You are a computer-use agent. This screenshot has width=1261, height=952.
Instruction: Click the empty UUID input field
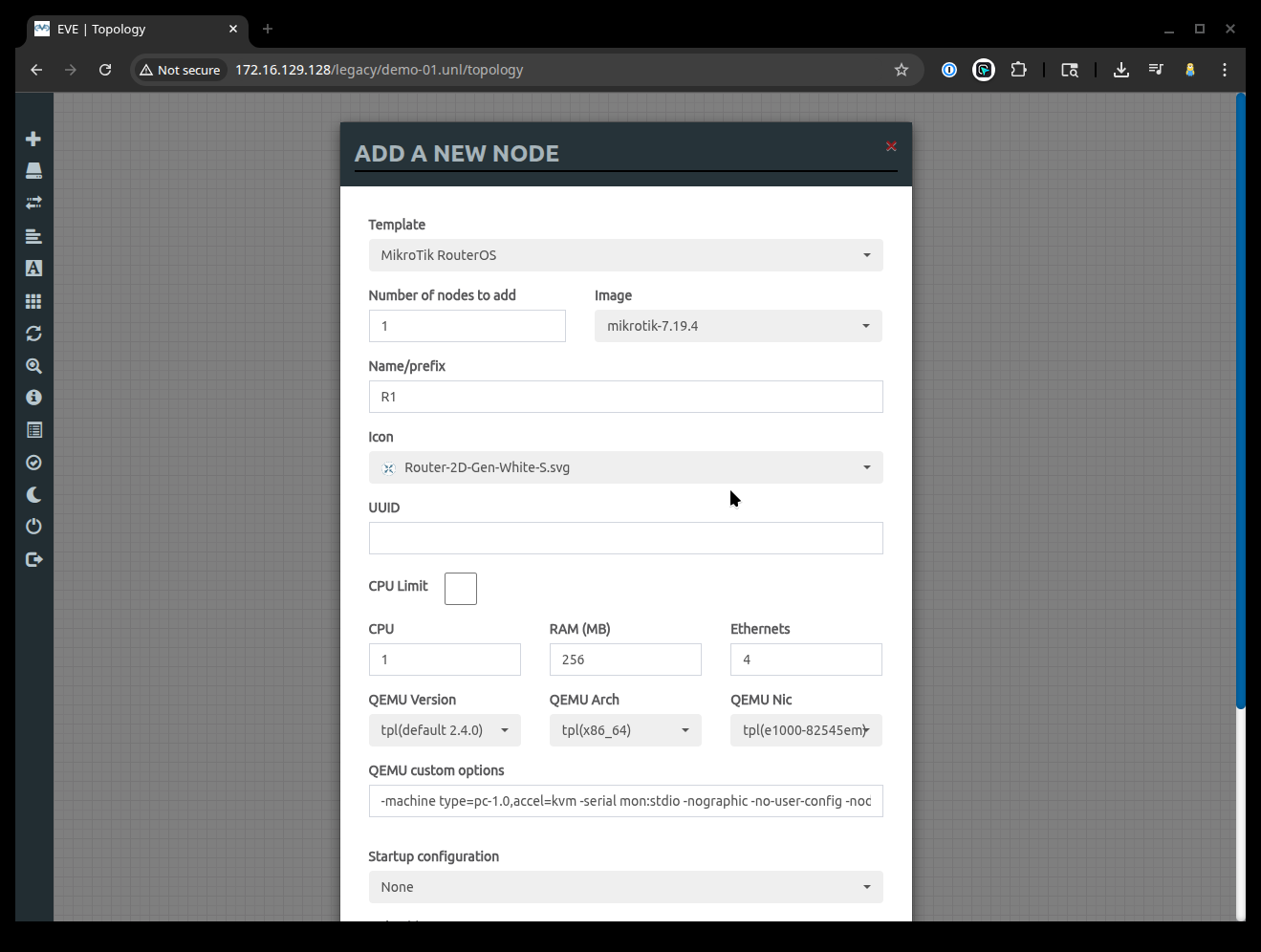click(x=625, y=538)
